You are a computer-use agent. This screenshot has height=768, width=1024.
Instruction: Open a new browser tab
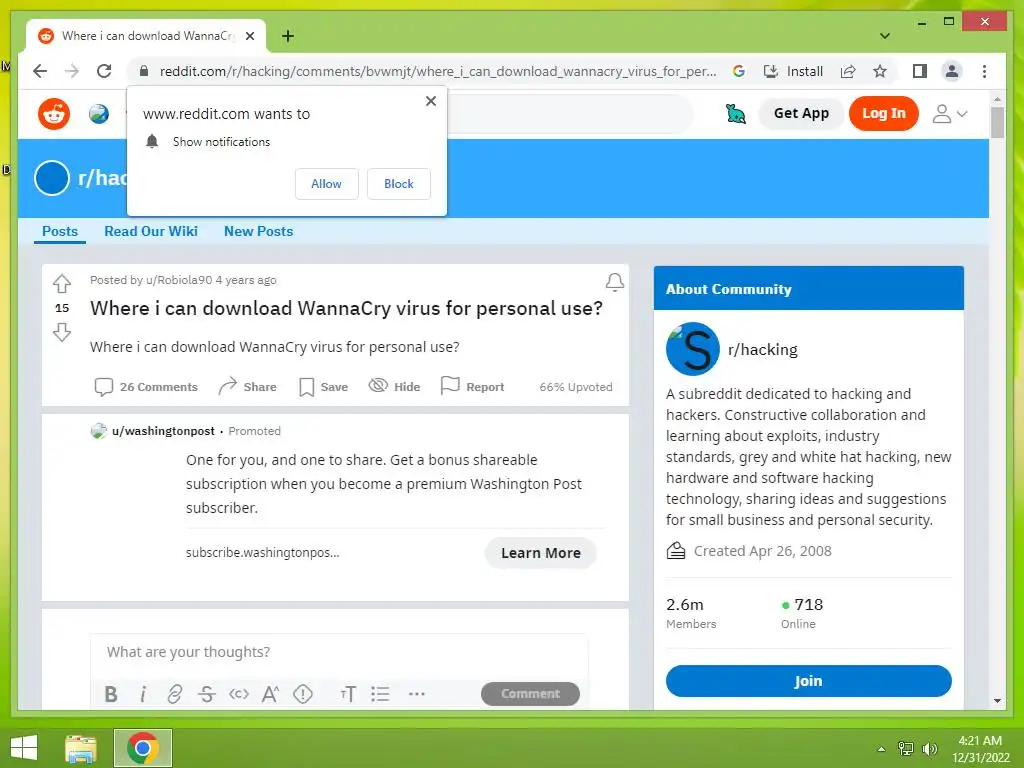288,36
